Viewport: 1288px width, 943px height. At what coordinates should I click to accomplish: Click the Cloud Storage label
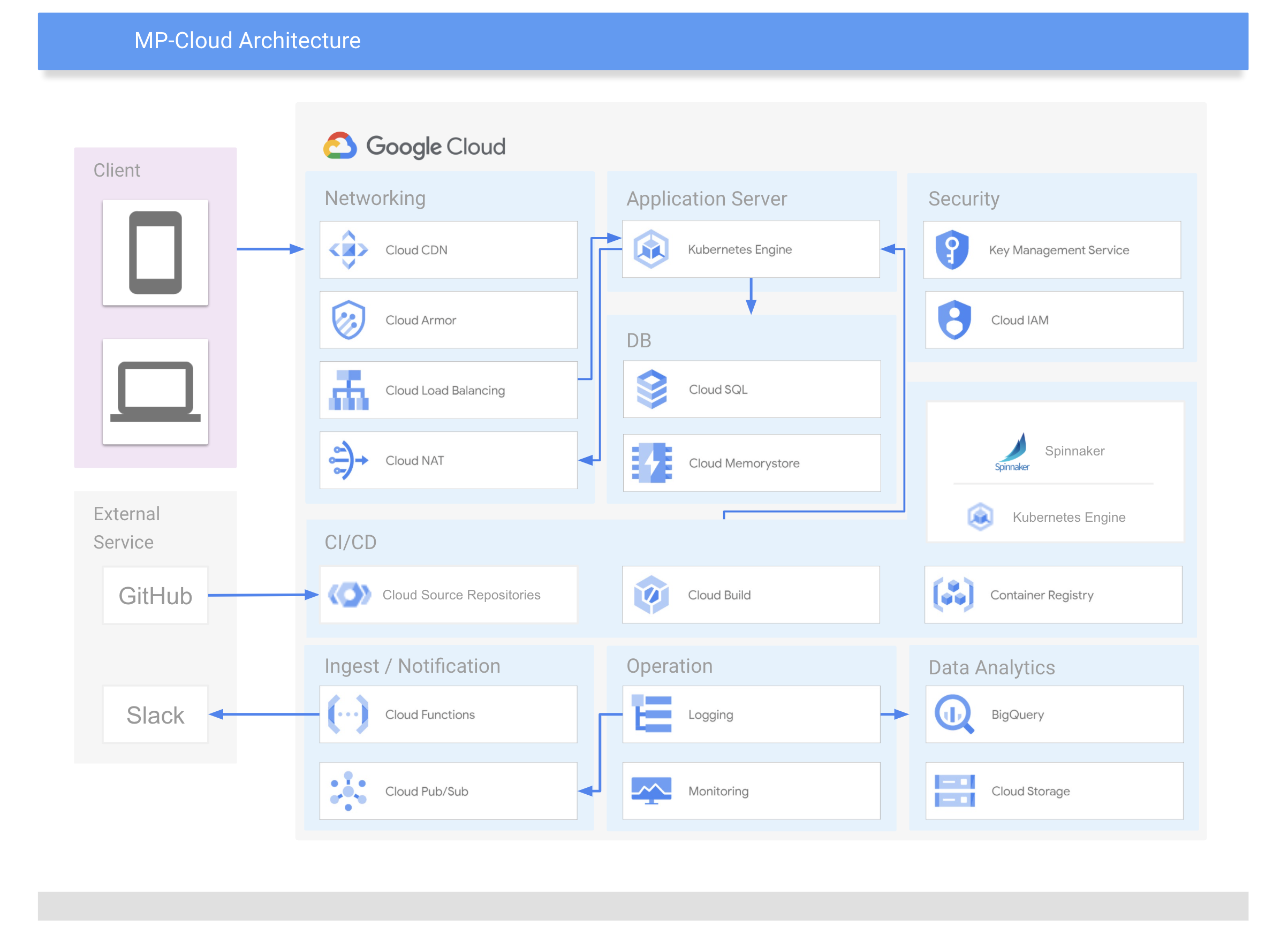[x=1031, y=791]
